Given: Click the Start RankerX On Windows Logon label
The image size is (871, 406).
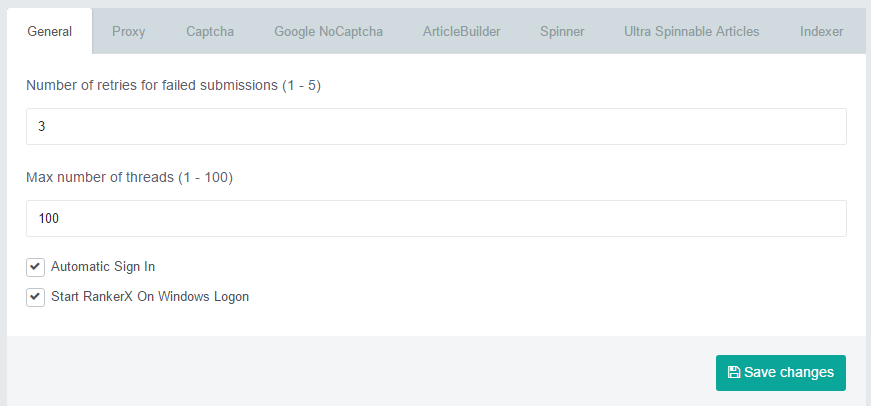Looking at the screenshot, I should click(x=150, y=297).
